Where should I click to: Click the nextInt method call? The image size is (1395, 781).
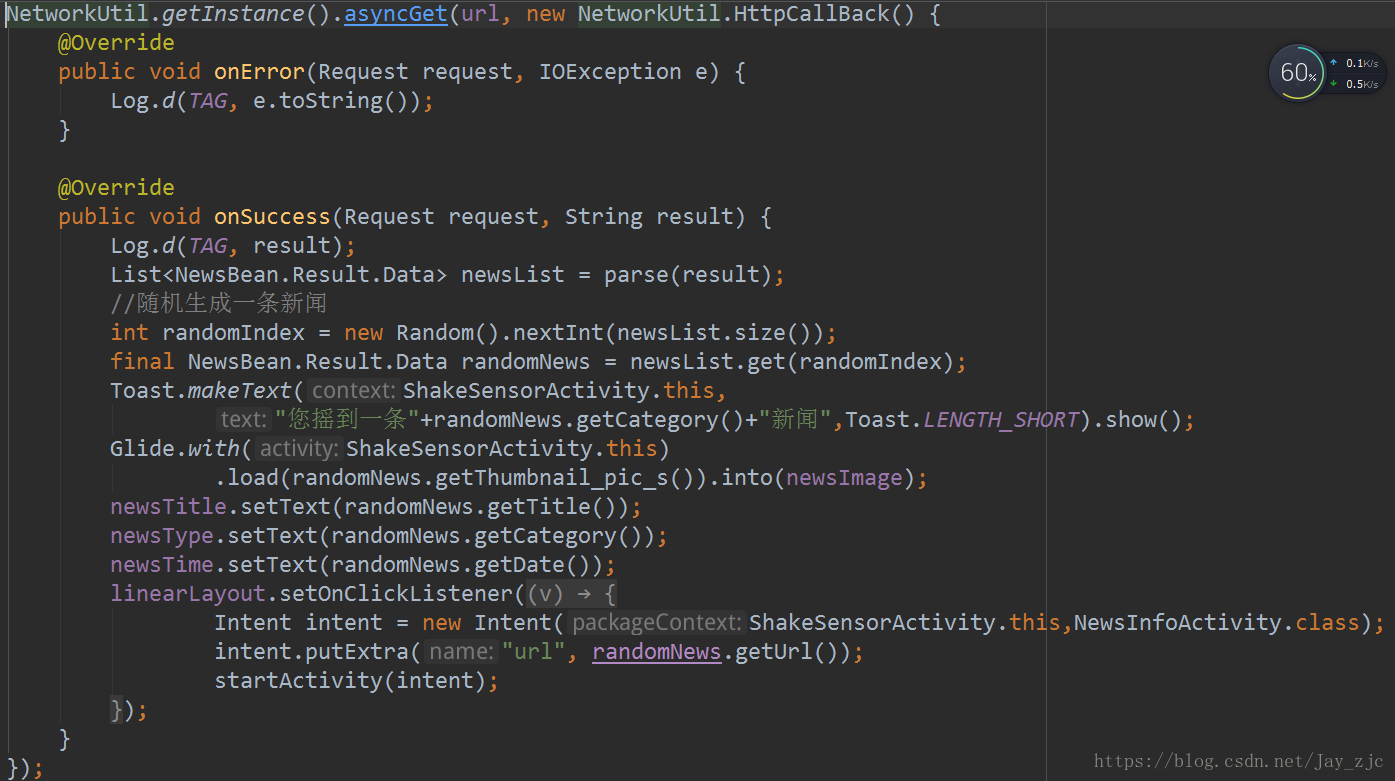tap(558, 333)
